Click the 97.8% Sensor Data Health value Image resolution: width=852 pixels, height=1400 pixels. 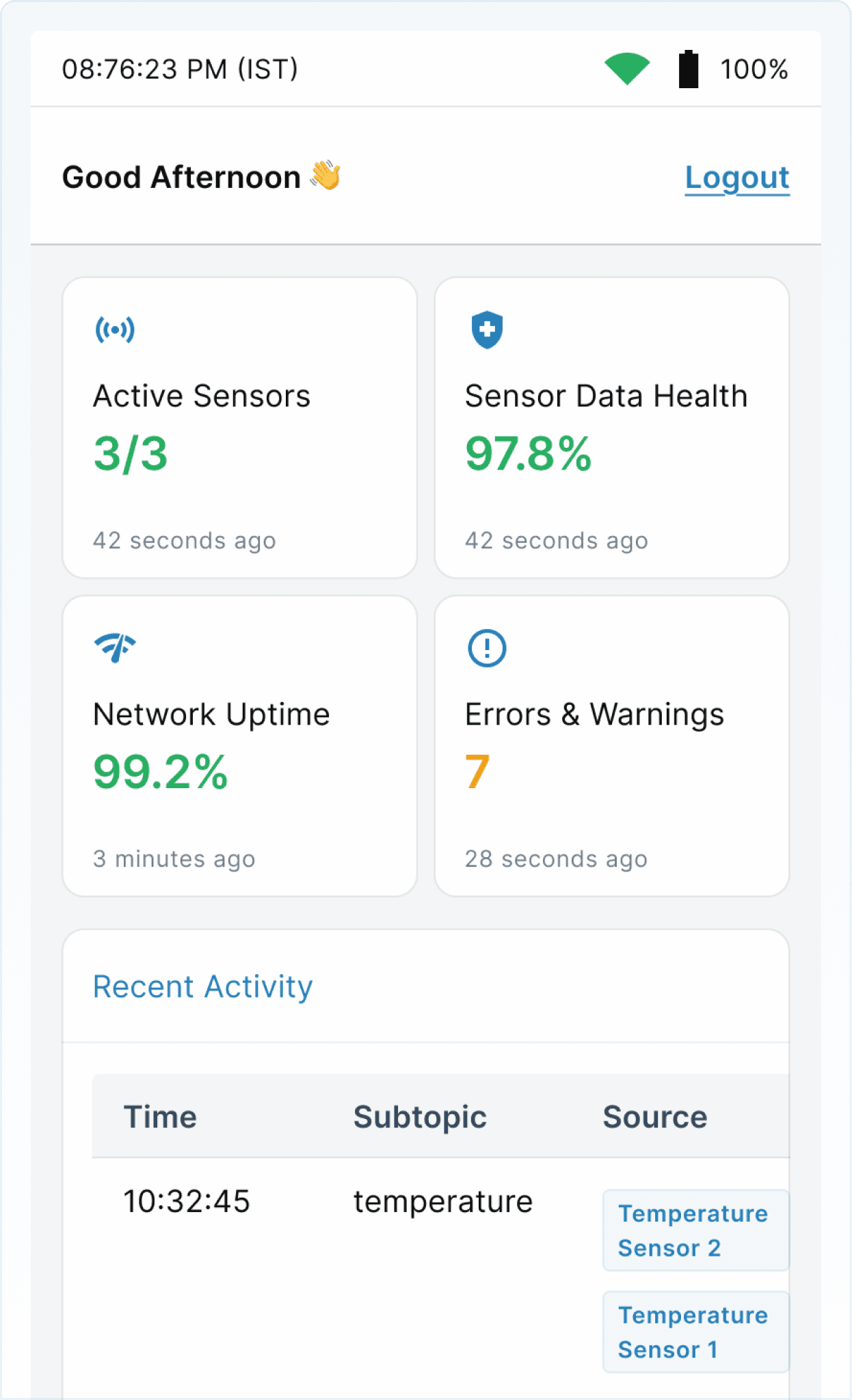(529, 453)
